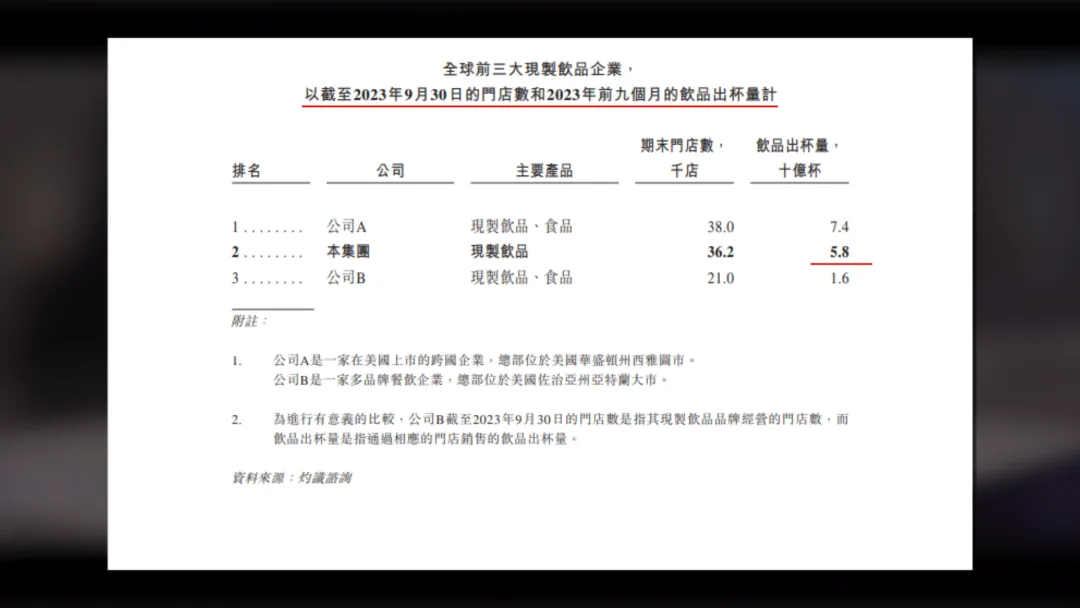Click '現製飲品、食品' in the 公司A row
This screenshot has height=608, width=1080.
click(x=521, y=227)
